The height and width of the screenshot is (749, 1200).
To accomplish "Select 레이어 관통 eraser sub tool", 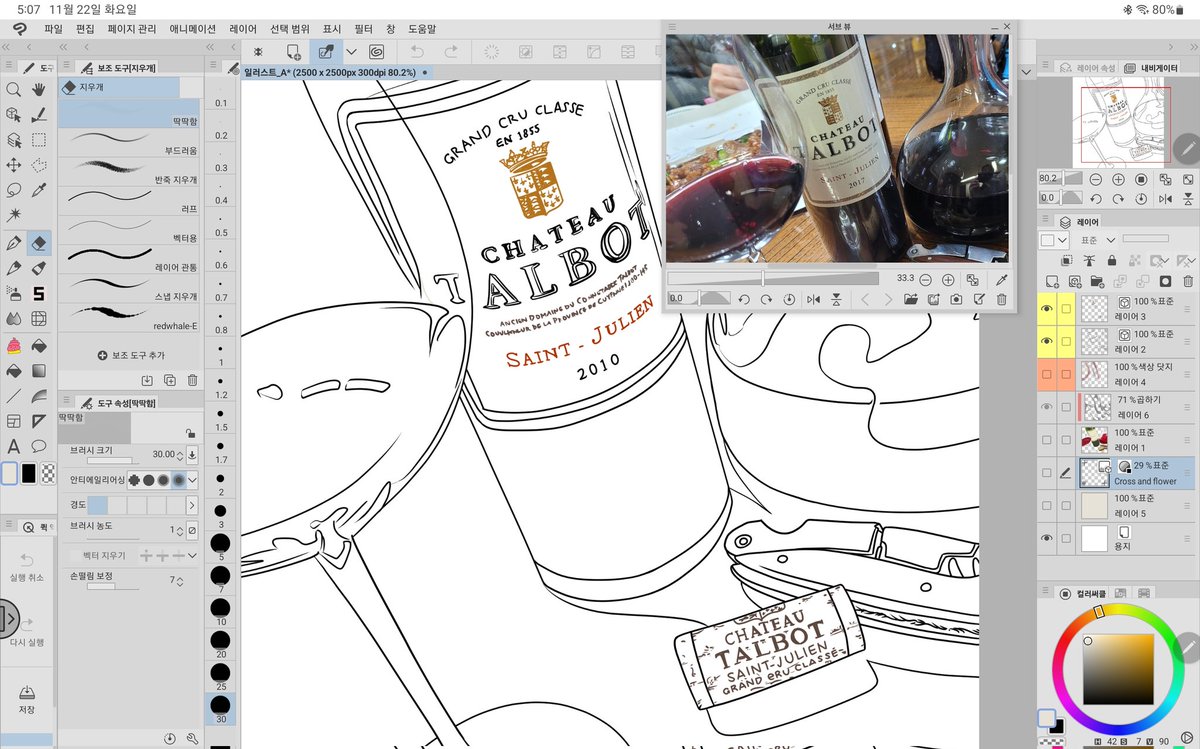I will [130, 258].
